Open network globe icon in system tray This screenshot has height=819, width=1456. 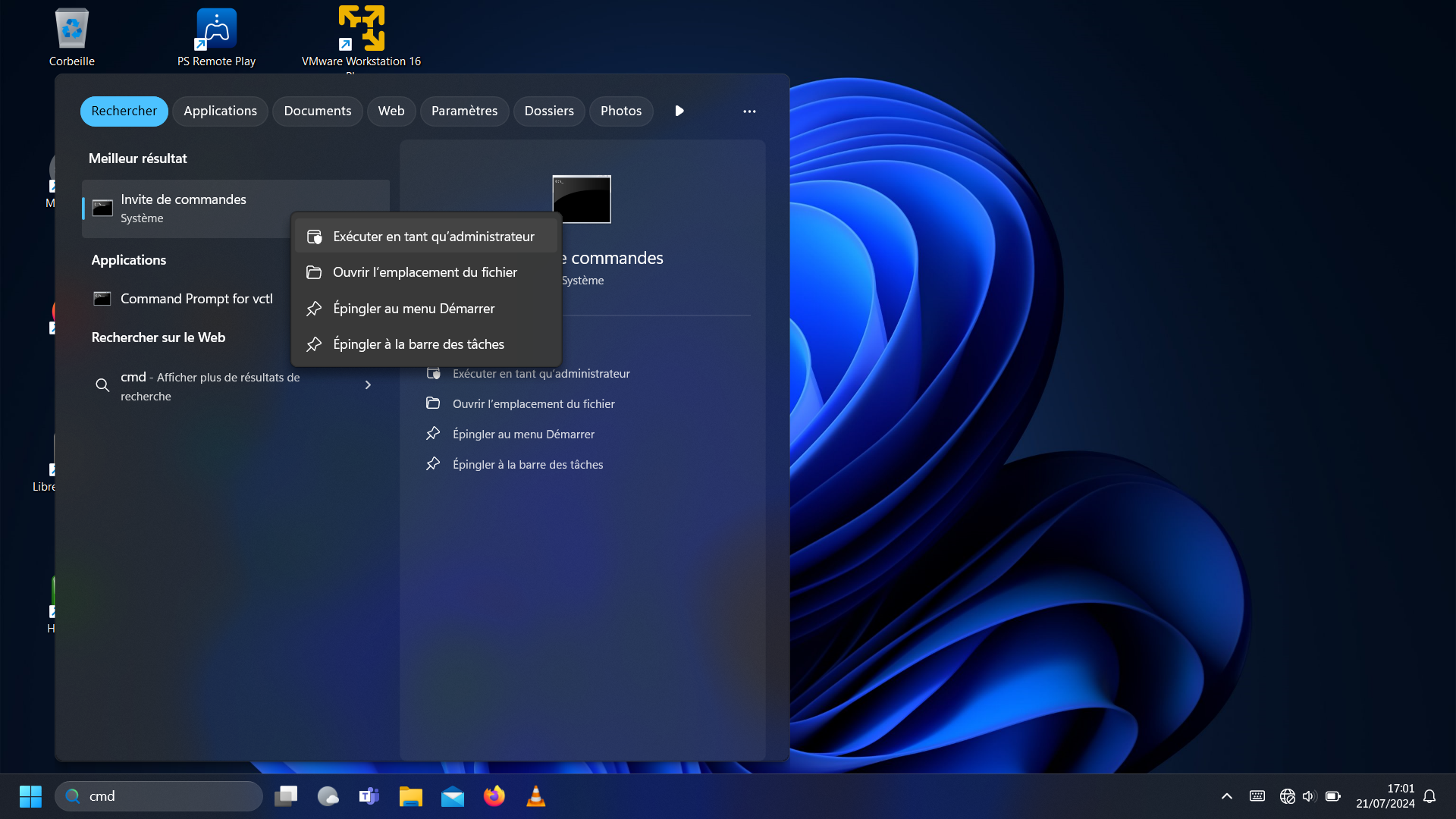1287,796
